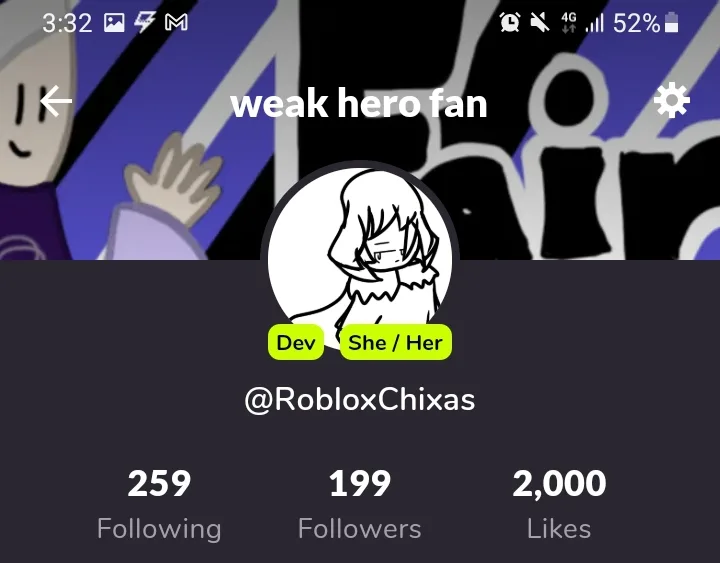
Task: Tap the @RobloxChixas username
Action: pyautogui.click(x=360, y=400)
